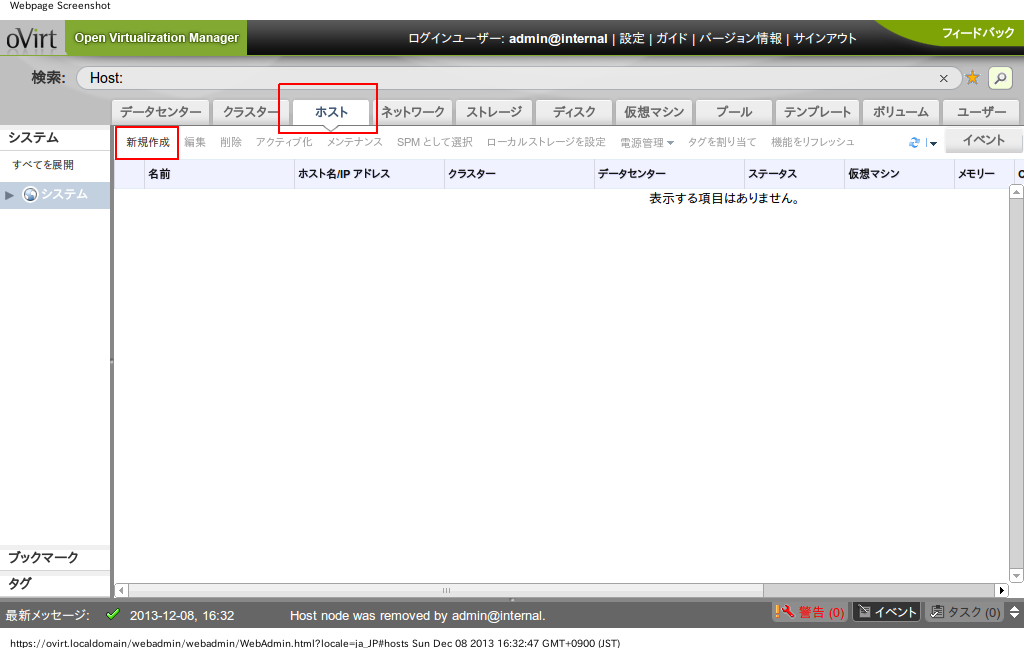
Task: Click the refresh icon on the hosts toolbar
Action: tap(914, 141)
